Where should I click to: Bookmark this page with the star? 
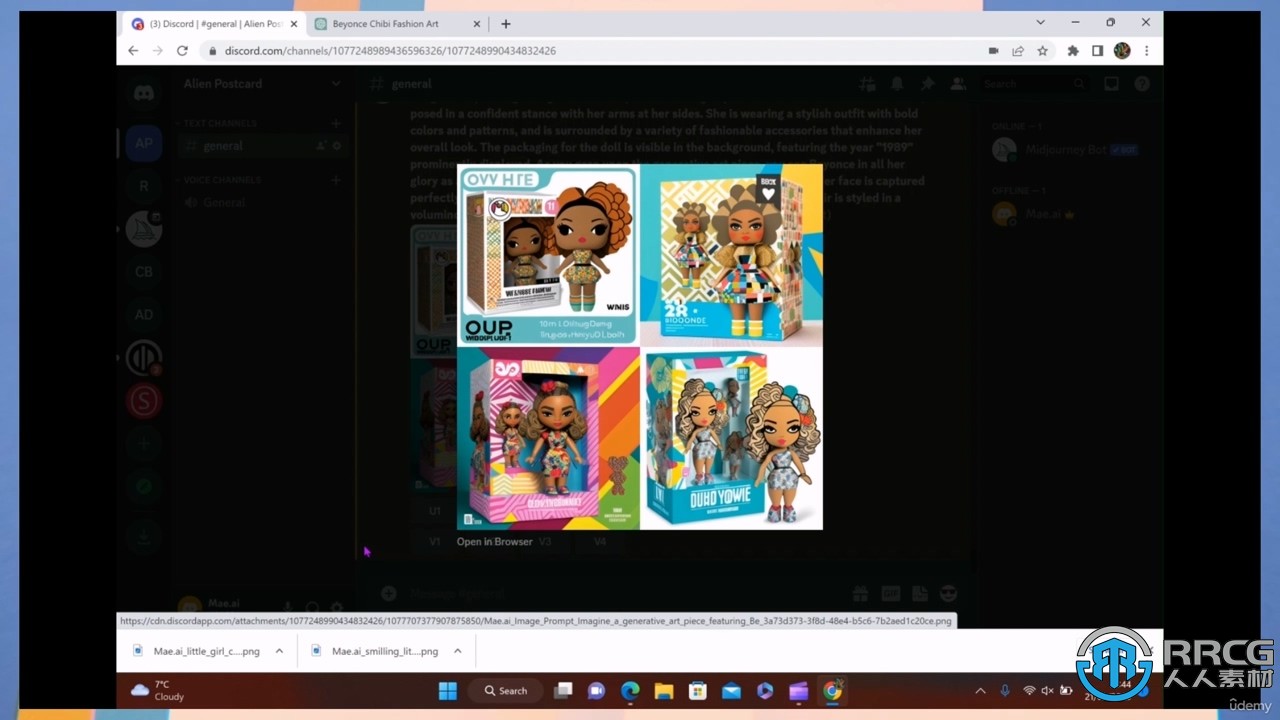coord(1042,51)
